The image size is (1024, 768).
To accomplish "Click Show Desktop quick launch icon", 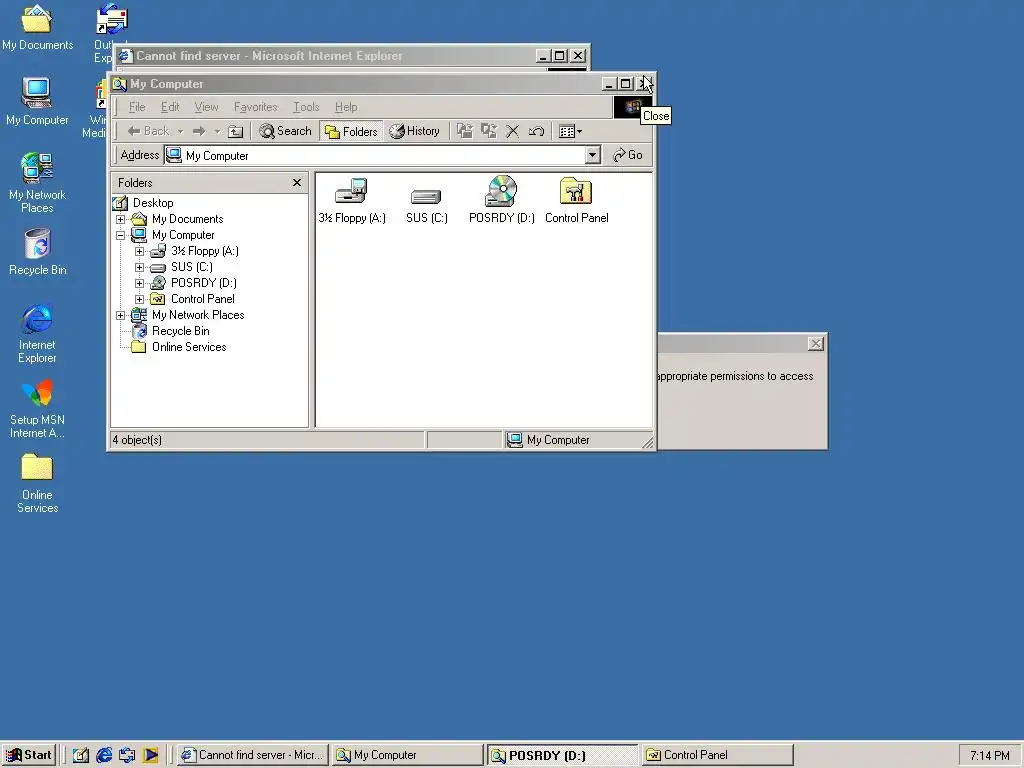I will [x=80, y=755].
